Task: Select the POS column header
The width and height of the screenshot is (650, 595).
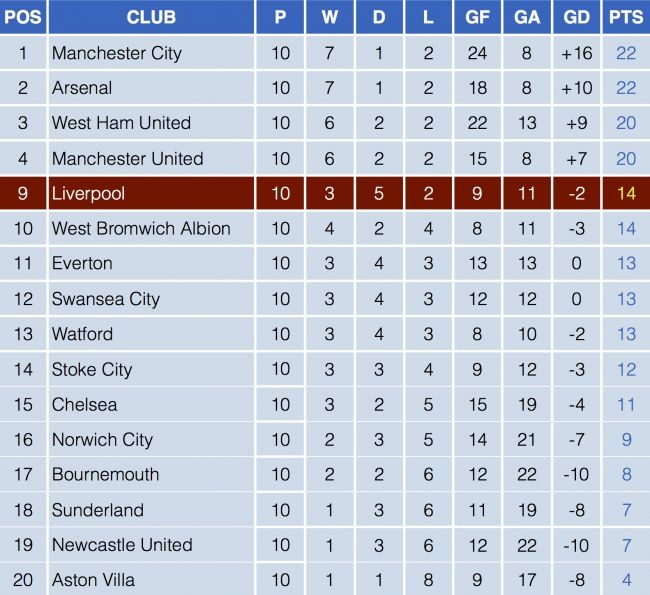Action: tap(23, 17)
